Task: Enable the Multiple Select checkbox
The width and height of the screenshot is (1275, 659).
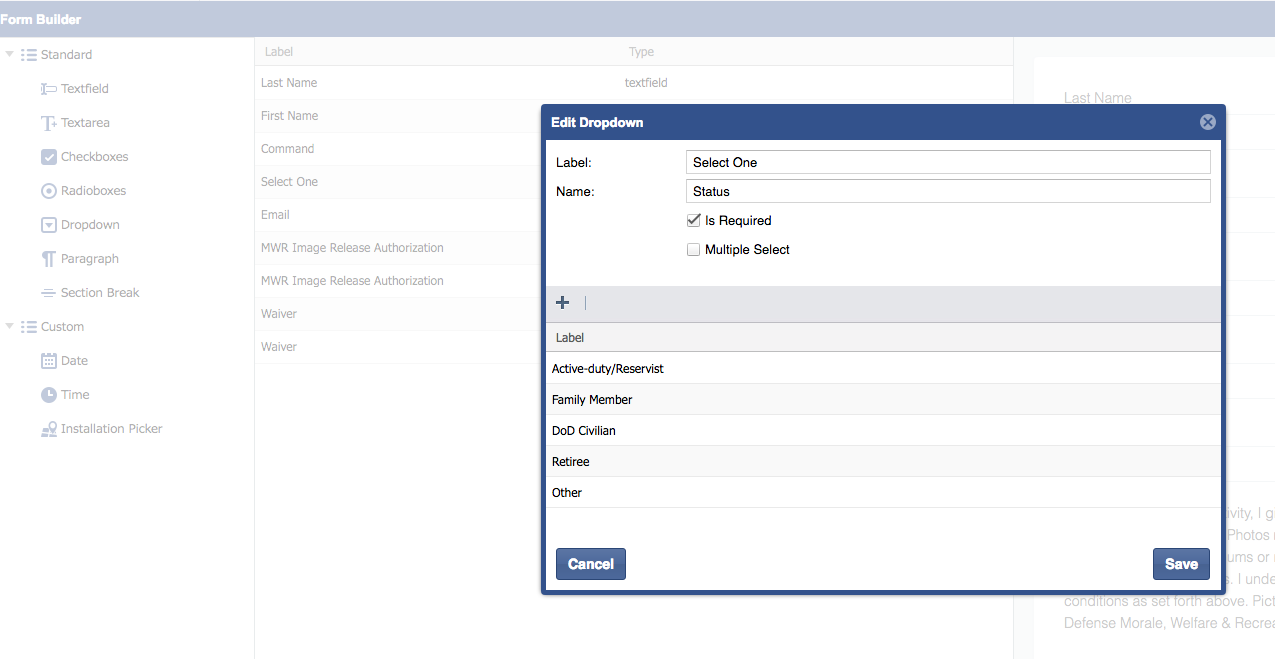Action: [x=693, y=250]
